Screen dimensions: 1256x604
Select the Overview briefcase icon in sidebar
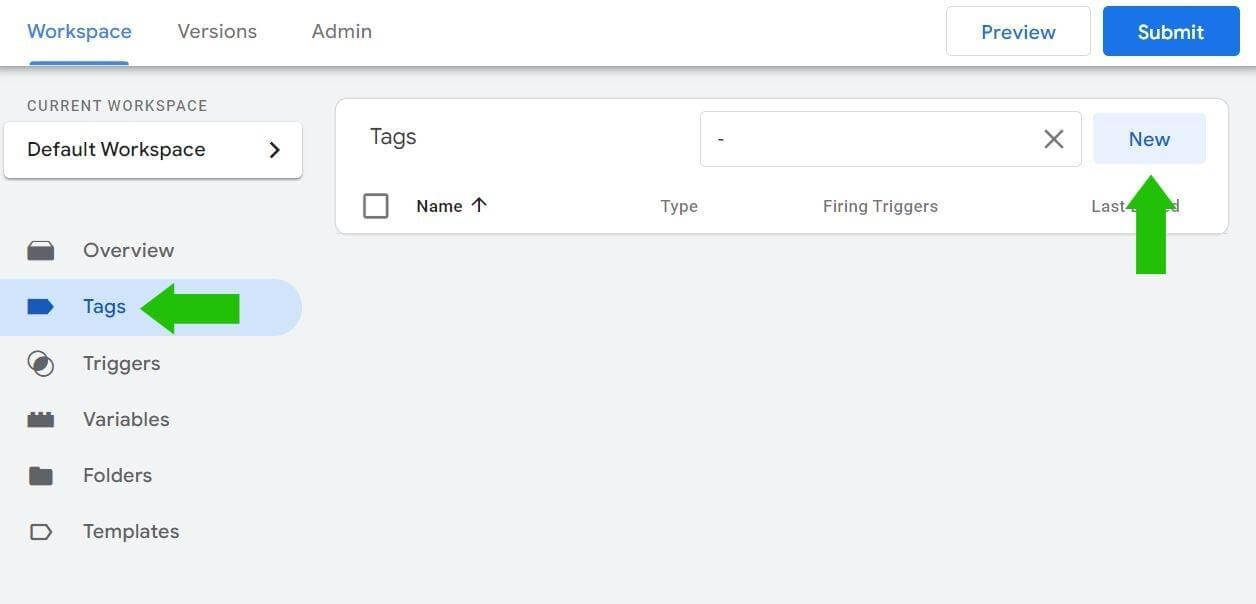point(40,250)
